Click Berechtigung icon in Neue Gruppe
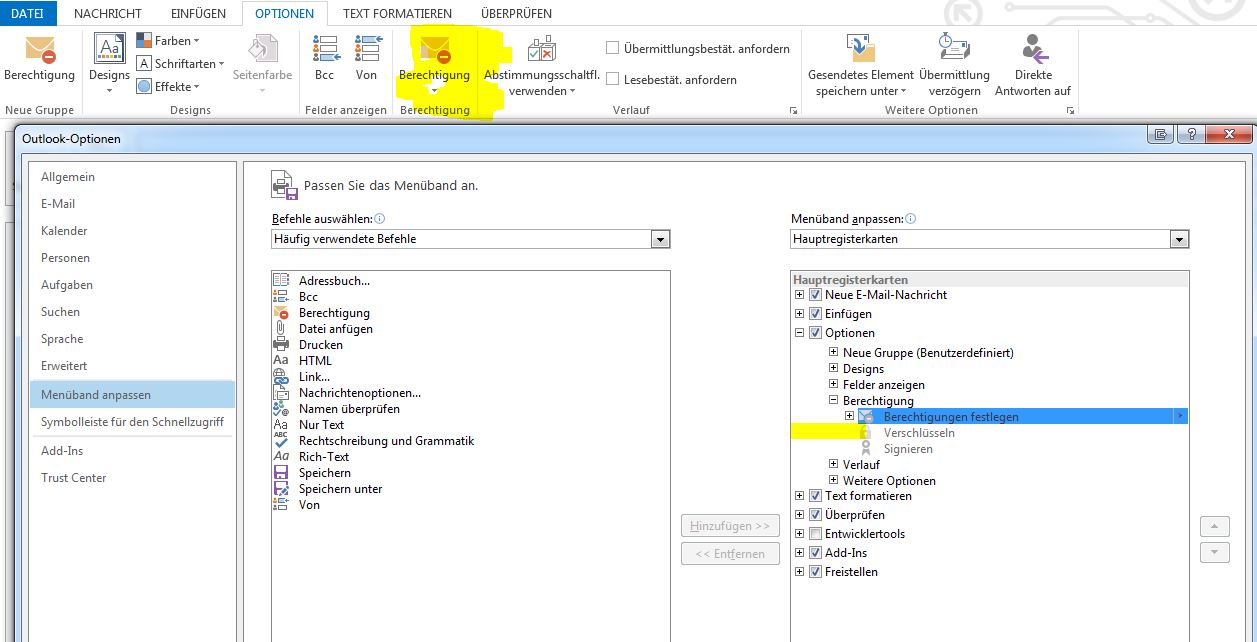Screen dimensions: 1257x642 [40, 50]
